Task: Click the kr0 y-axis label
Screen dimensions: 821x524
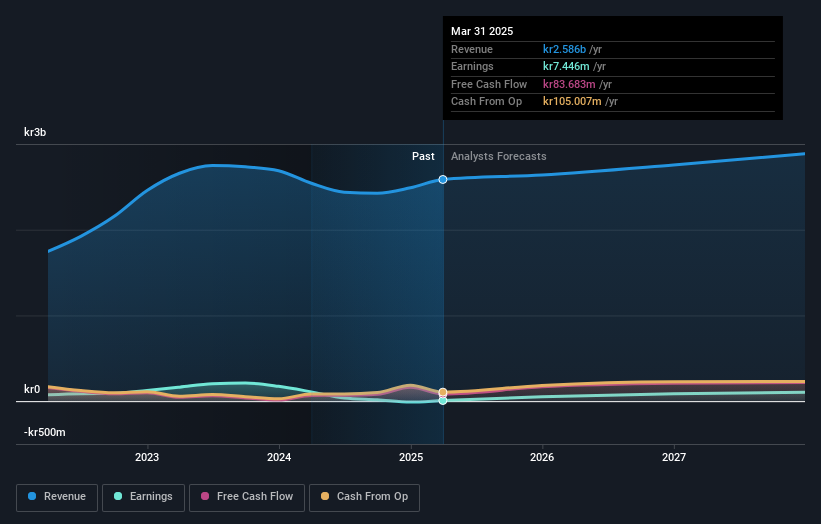Action: click(x=32, y=389)
